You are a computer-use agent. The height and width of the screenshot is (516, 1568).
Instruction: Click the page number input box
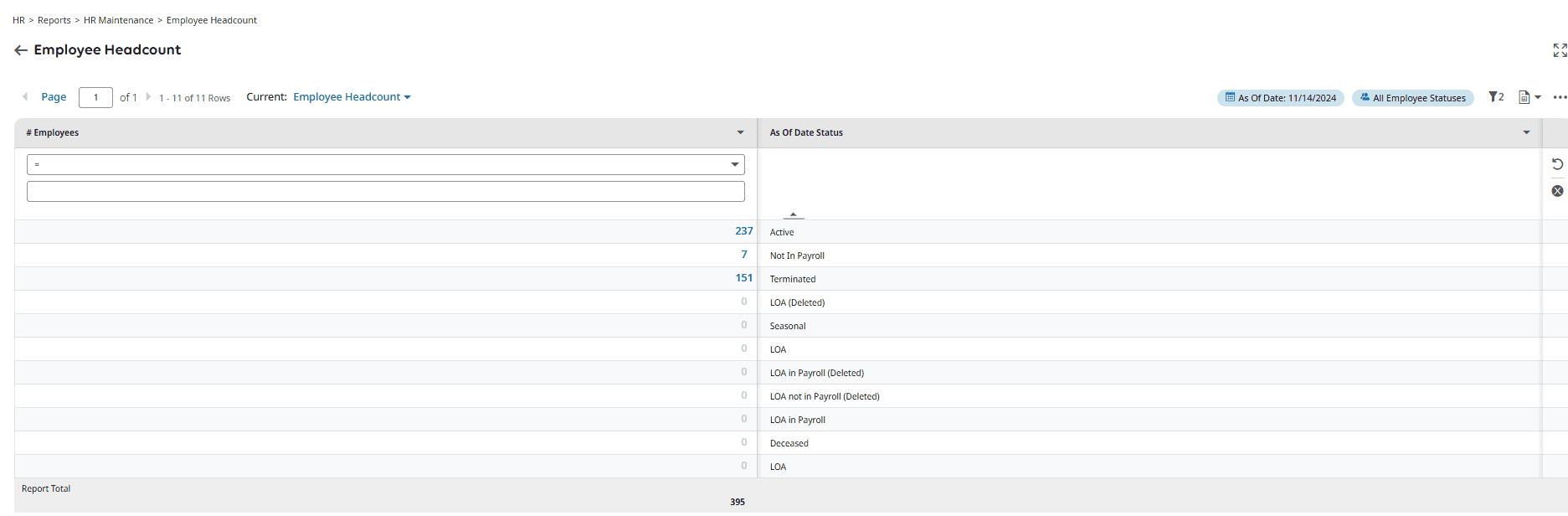[95, 97]
